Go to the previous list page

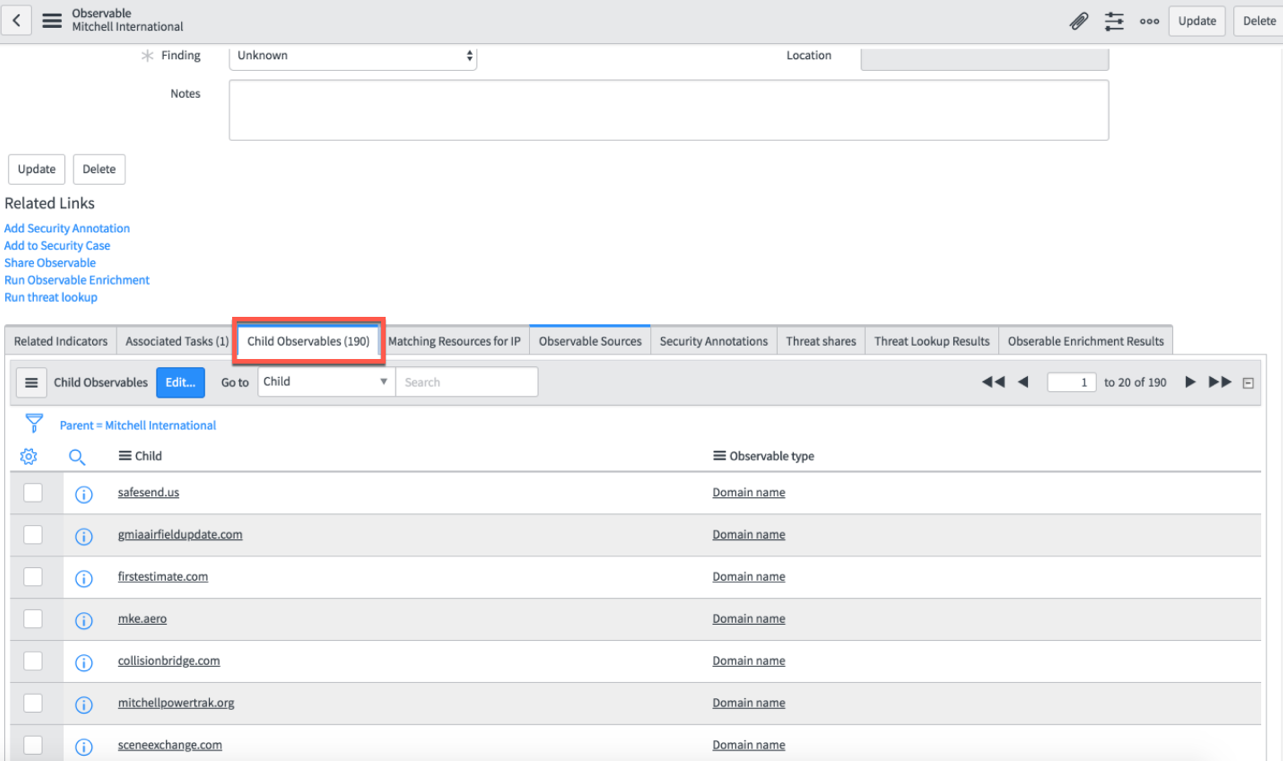1023,382
